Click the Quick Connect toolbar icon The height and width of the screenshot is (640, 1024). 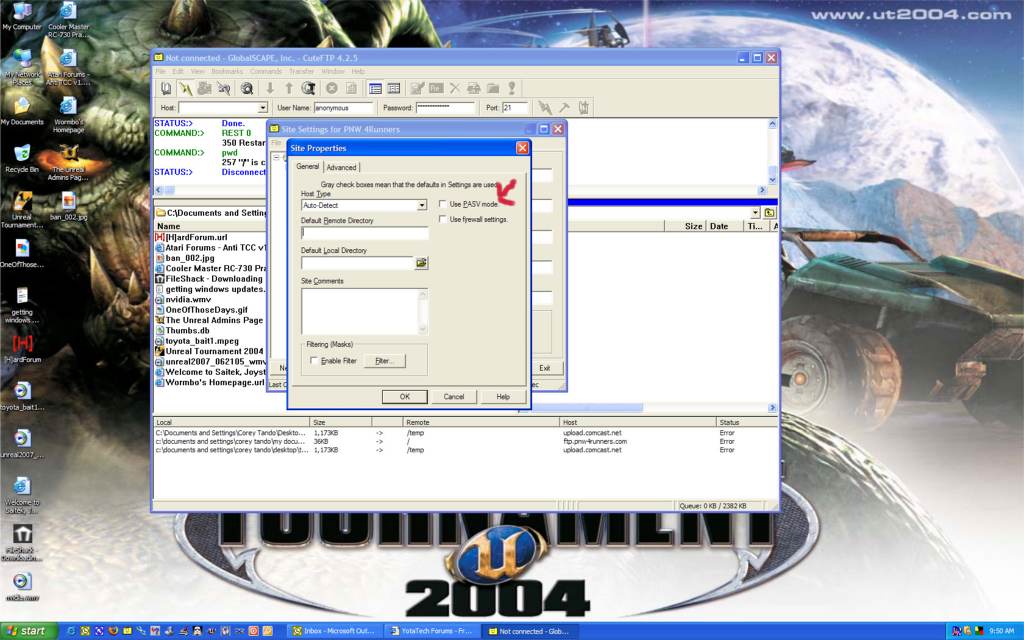click(x=186, y=88)
